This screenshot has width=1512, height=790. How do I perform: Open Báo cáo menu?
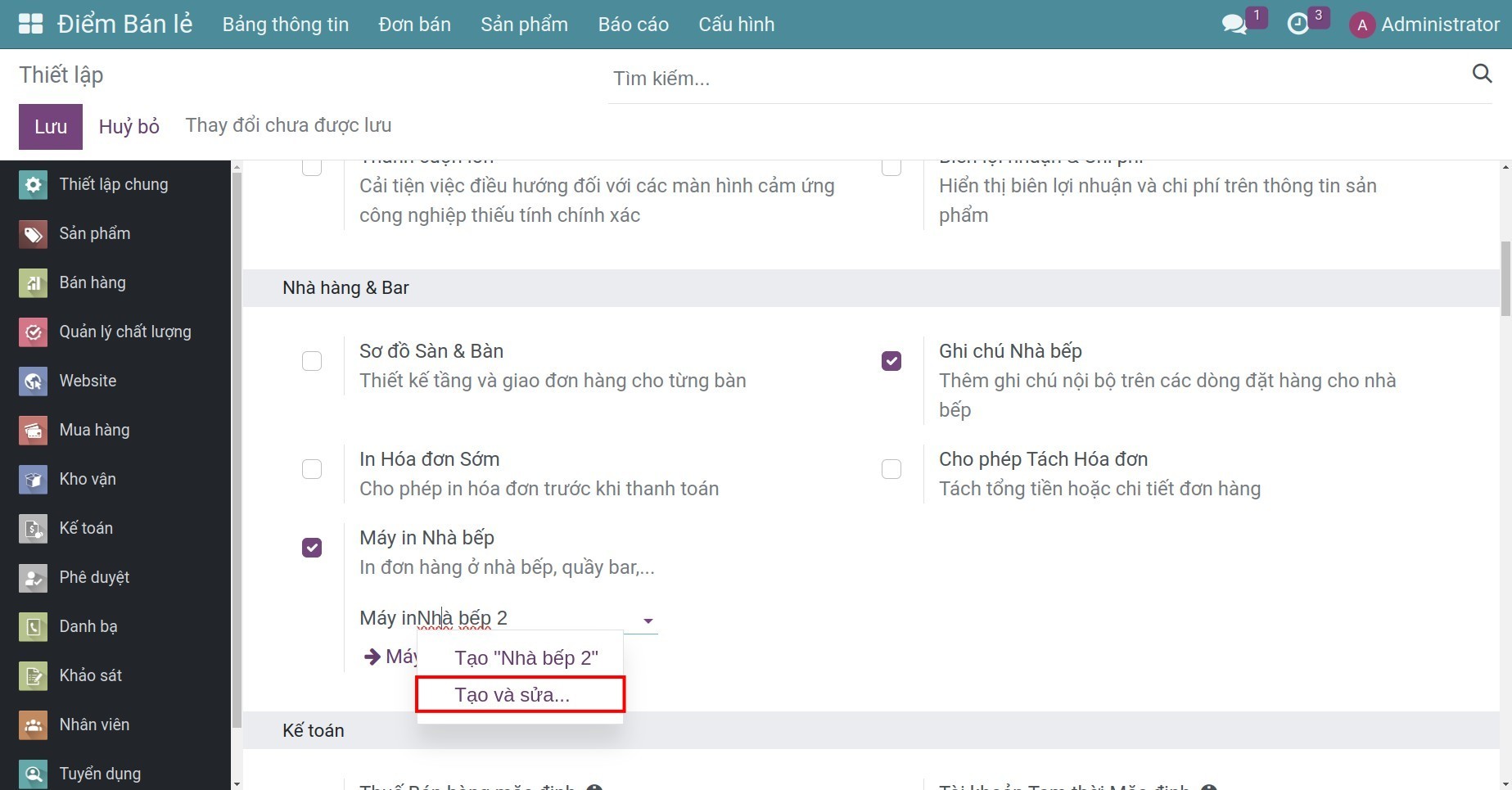point(634,25)
